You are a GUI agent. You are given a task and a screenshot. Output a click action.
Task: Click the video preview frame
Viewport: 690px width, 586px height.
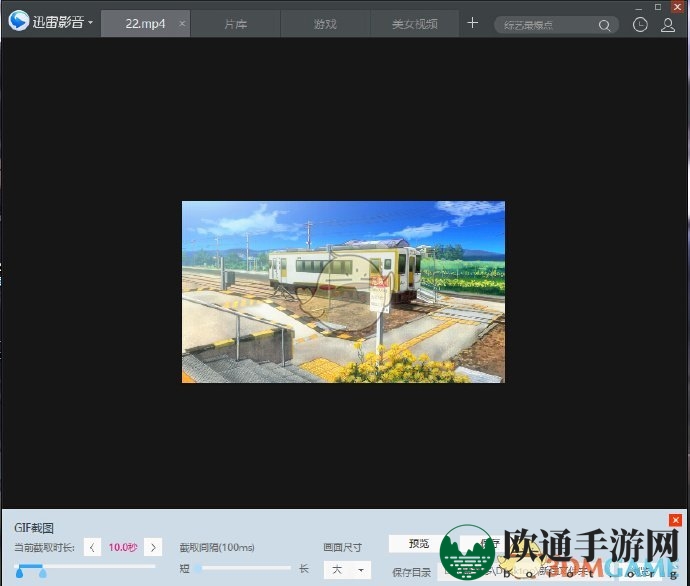point(343,292)
